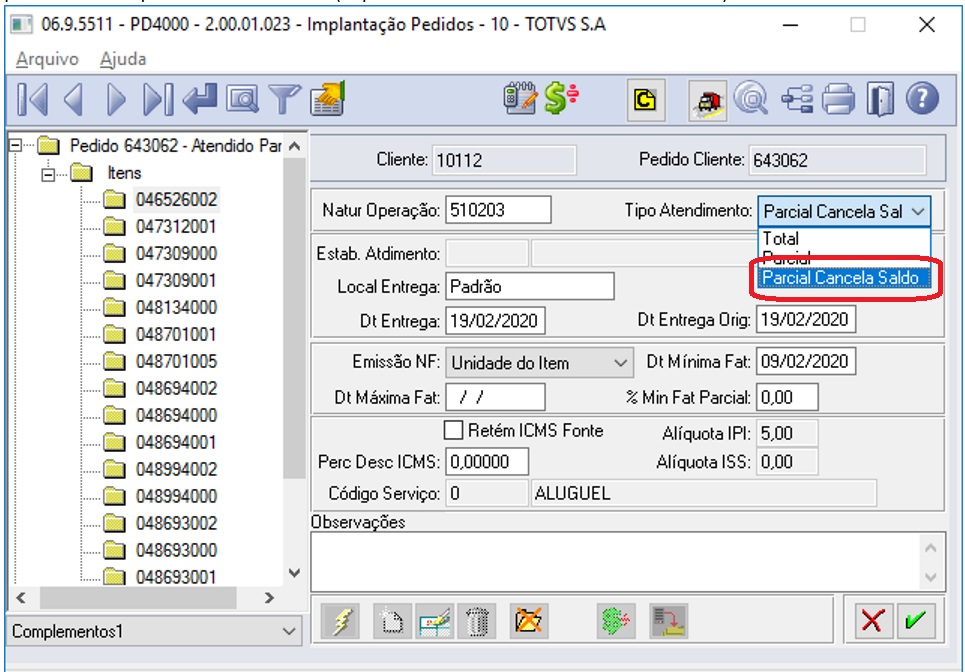Select item 048693002 in the tree

(177, 523)
